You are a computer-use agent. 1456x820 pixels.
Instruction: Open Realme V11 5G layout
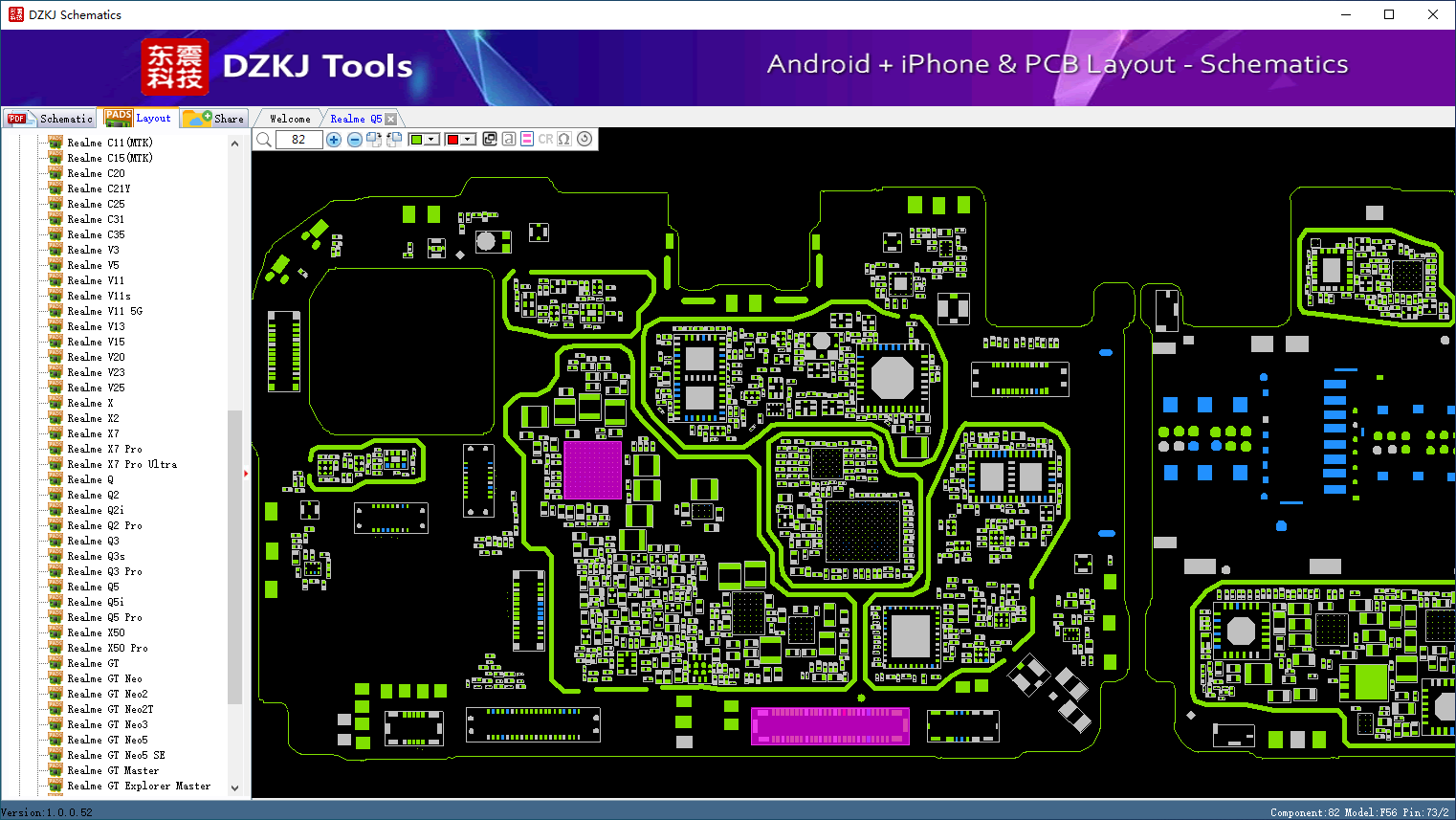coord(104,311)
